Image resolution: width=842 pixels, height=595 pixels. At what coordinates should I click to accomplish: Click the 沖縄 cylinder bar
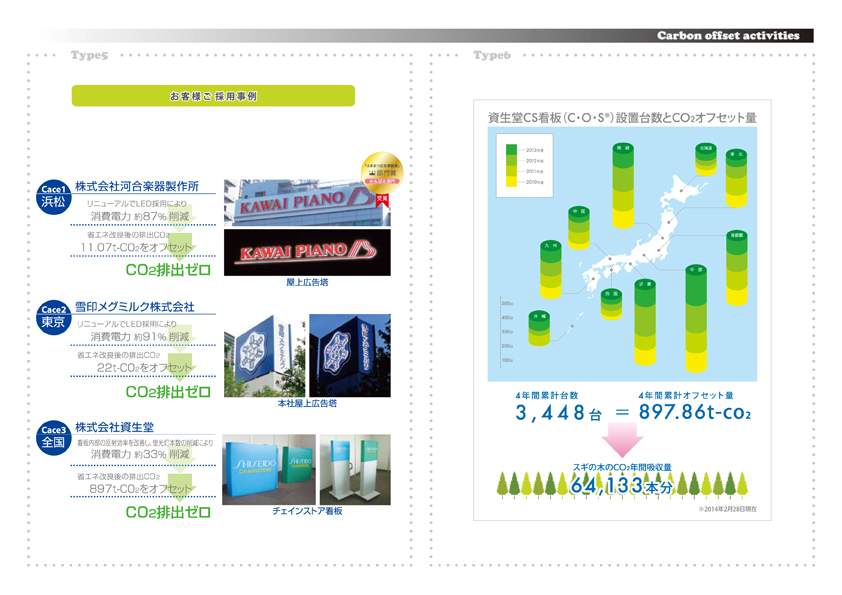(539, 329)
